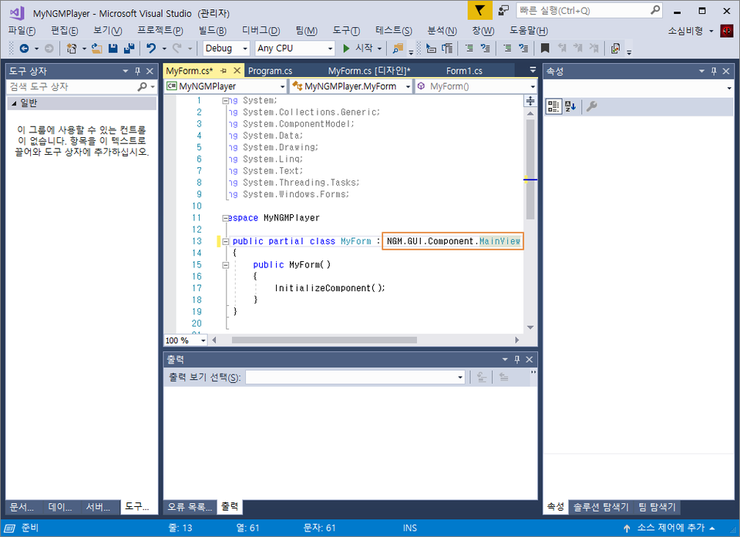
Task: Open the 편집(E) menu
Action: click(64, 31)
